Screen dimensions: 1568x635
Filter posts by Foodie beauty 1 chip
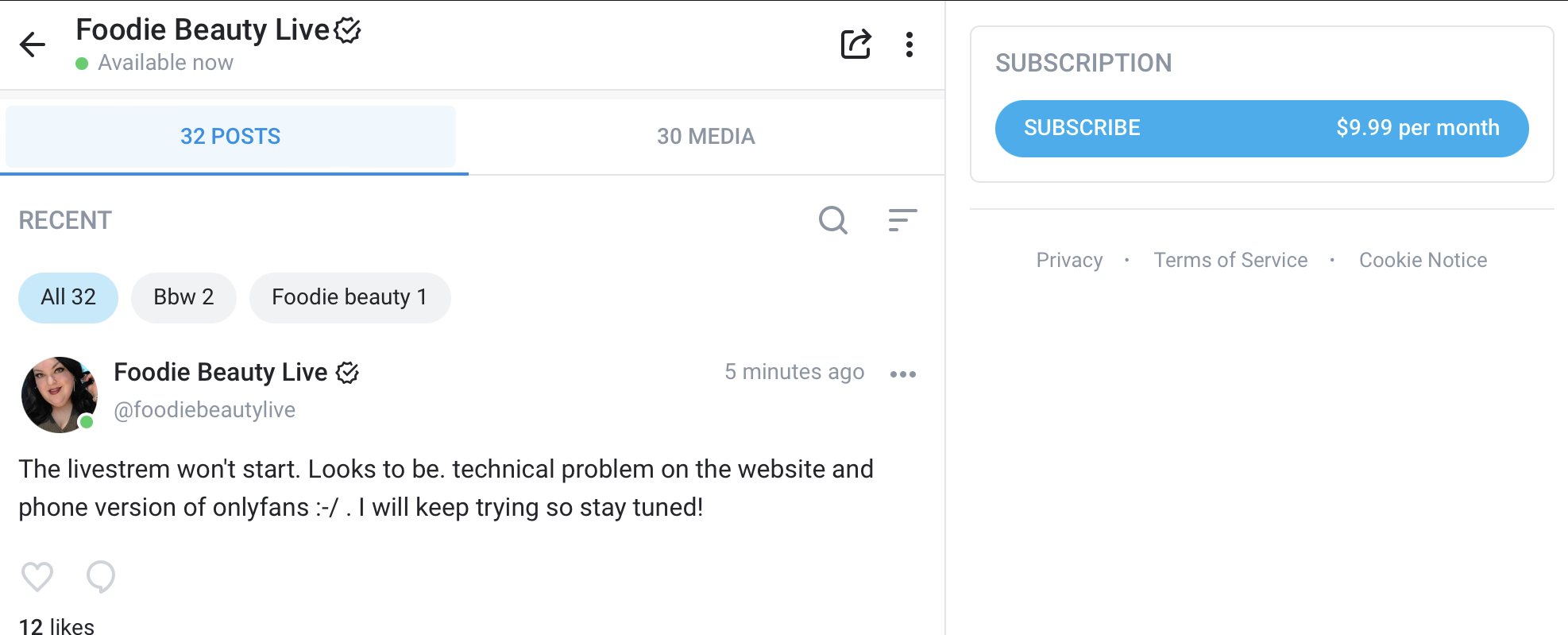tap(350, 297)
